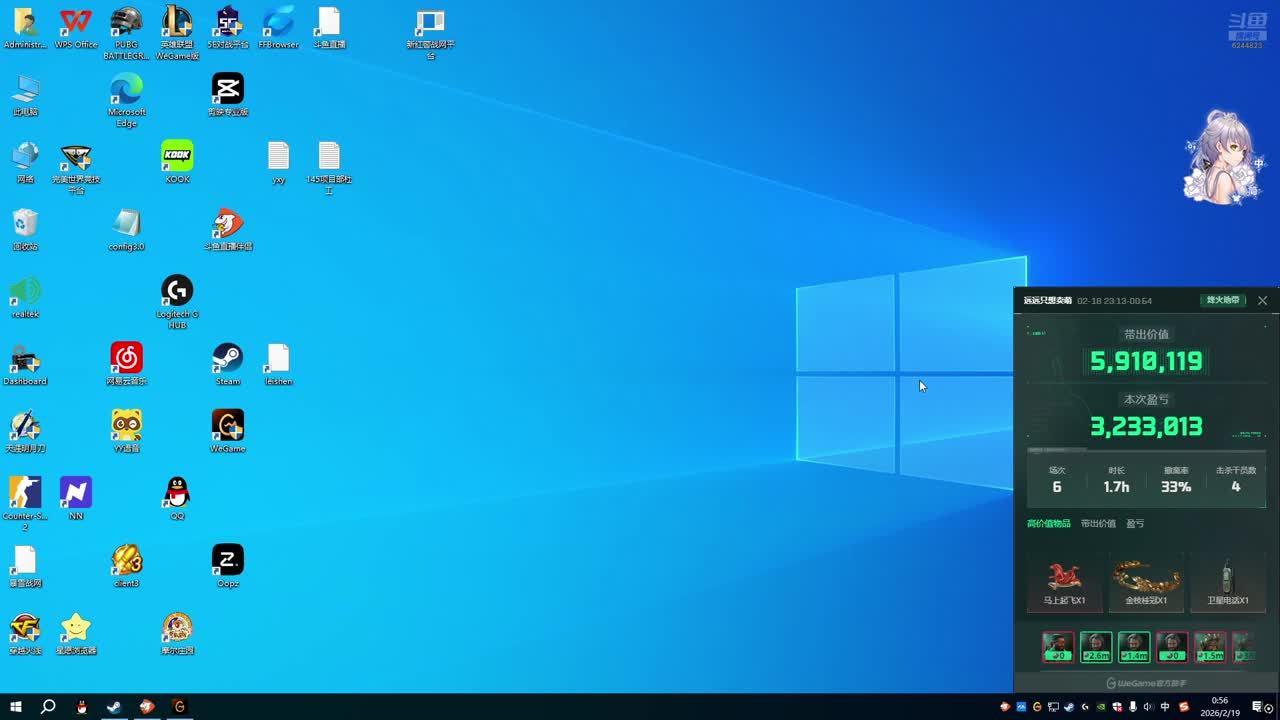Viewport: 1280px width, 720px height.
Task: Click the 烽火地带 button in widget header
Action: (1222, 300)
